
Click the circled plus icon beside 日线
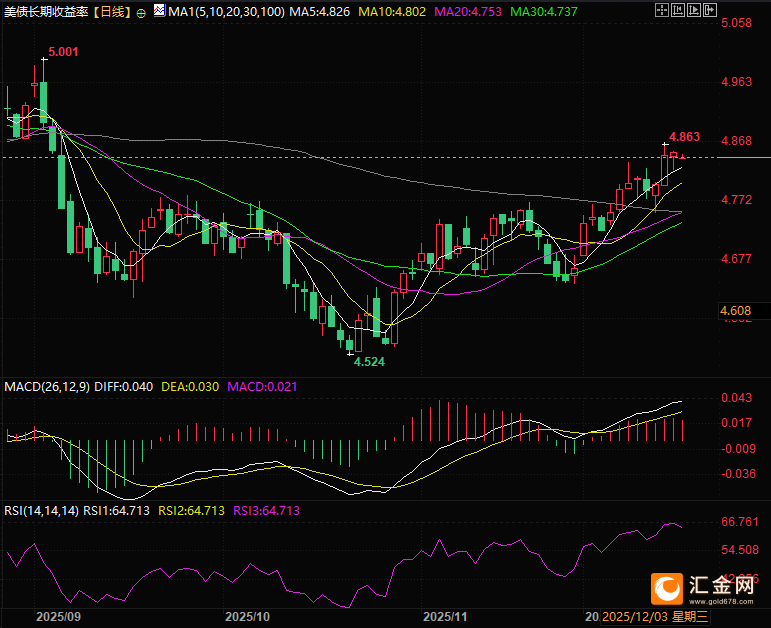[x=141, y=13]
